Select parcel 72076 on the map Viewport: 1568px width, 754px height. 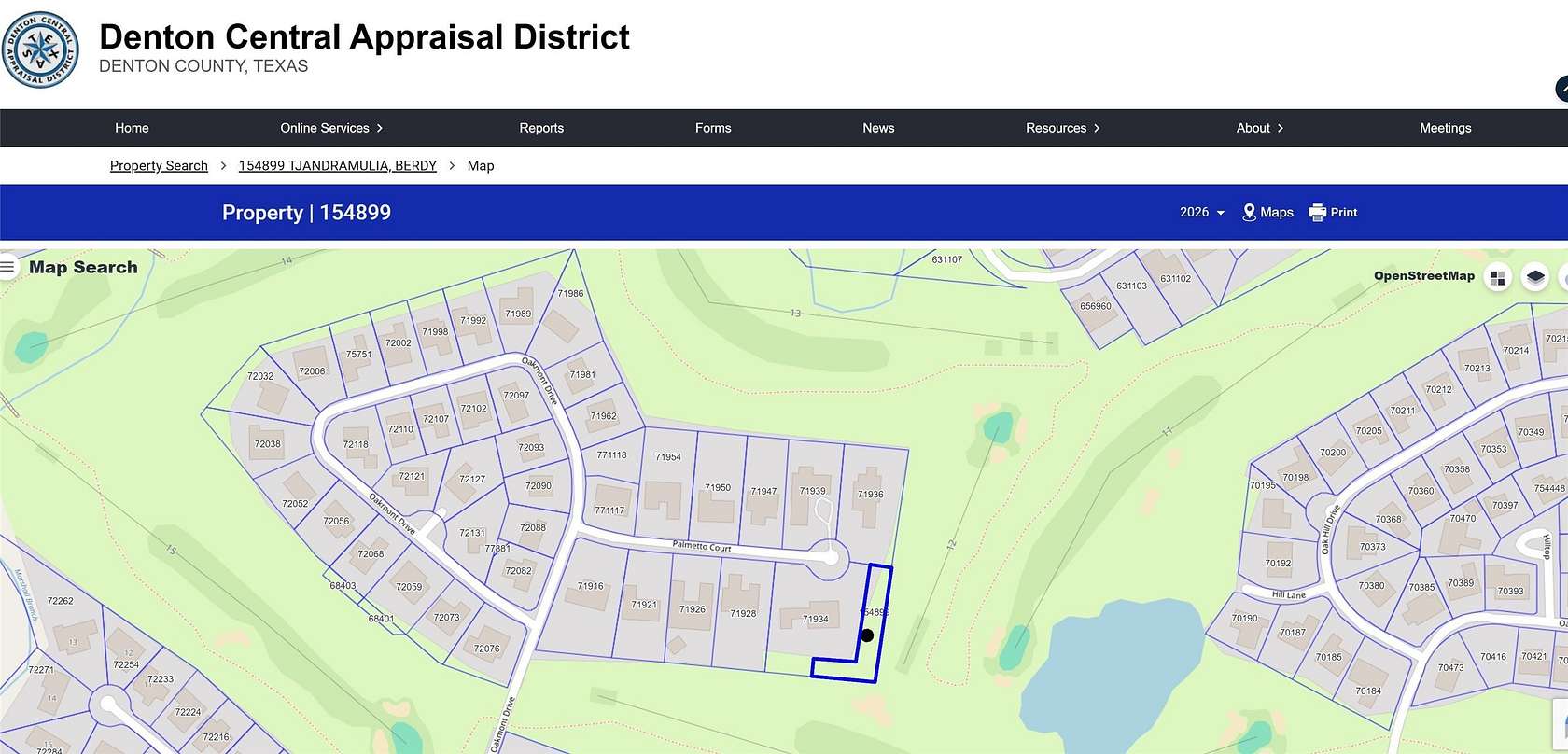pyautogui.click(x=486, y=649)
